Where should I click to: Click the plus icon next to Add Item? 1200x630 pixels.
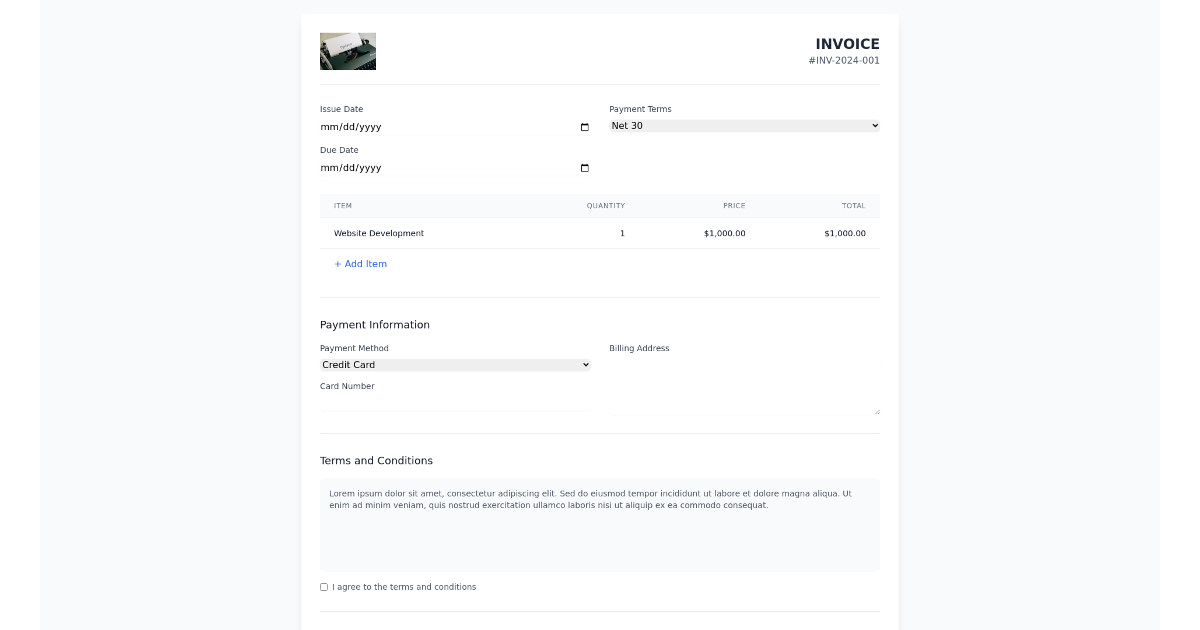pos(337,263)
